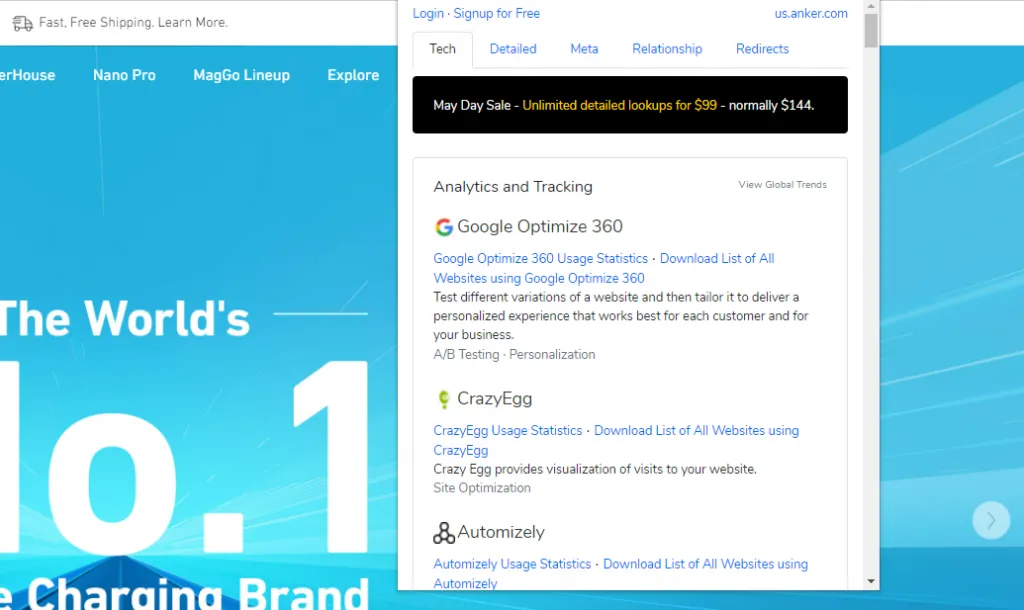Open the us.anker.com link
Image resolution: width=1024 pixels, height=610 pixels.
[x=811, y=14]
